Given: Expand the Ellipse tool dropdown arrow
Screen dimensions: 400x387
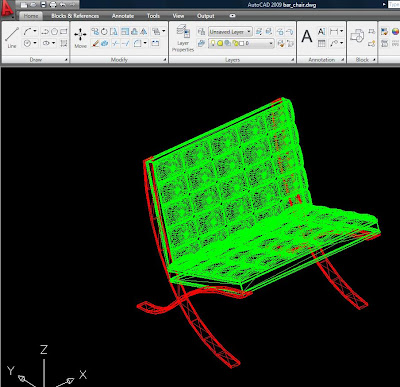Looking at the screenshot, I should pos(53,43).
